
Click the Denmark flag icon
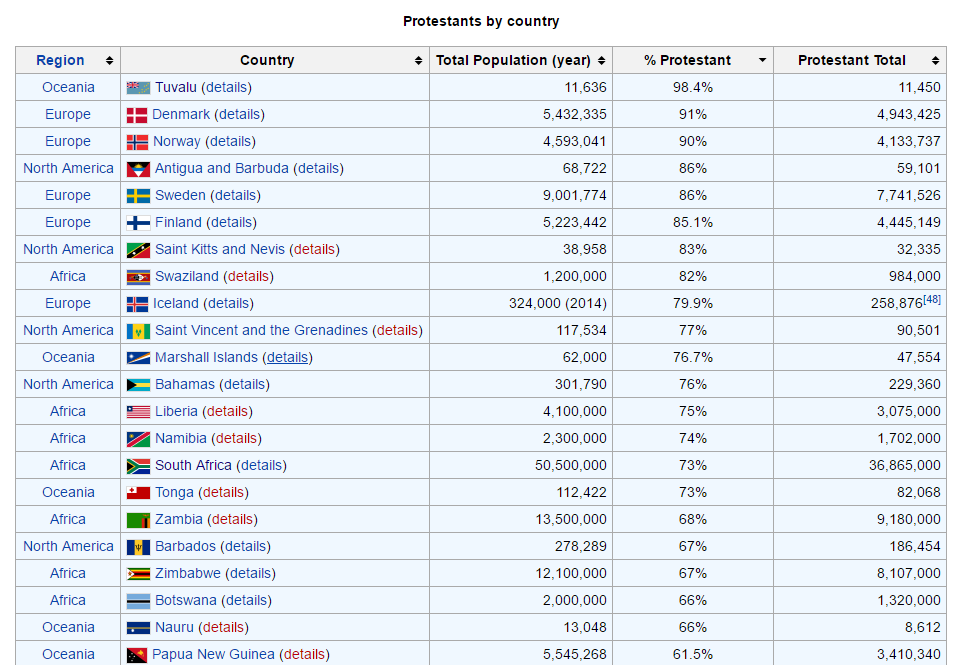coord(137,115)
